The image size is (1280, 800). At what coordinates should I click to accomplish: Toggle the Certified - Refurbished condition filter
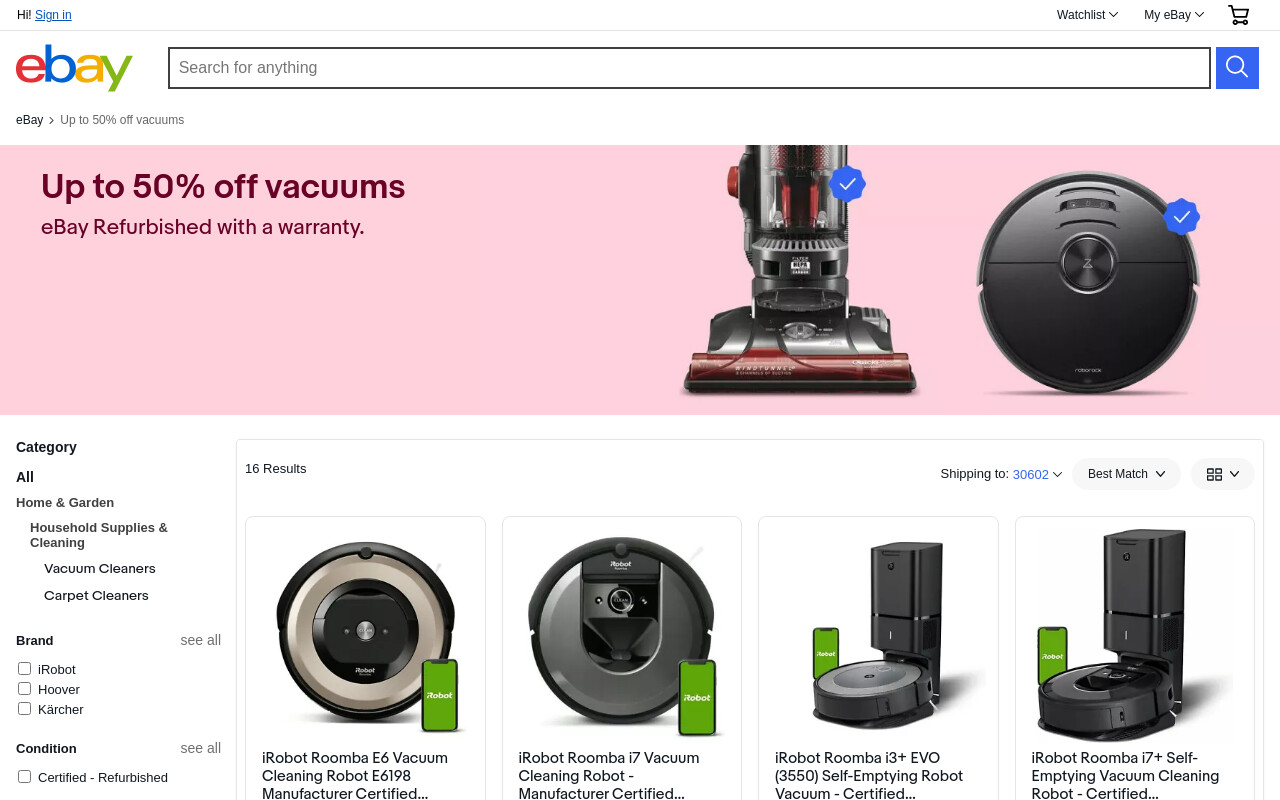tap(24, 777)
